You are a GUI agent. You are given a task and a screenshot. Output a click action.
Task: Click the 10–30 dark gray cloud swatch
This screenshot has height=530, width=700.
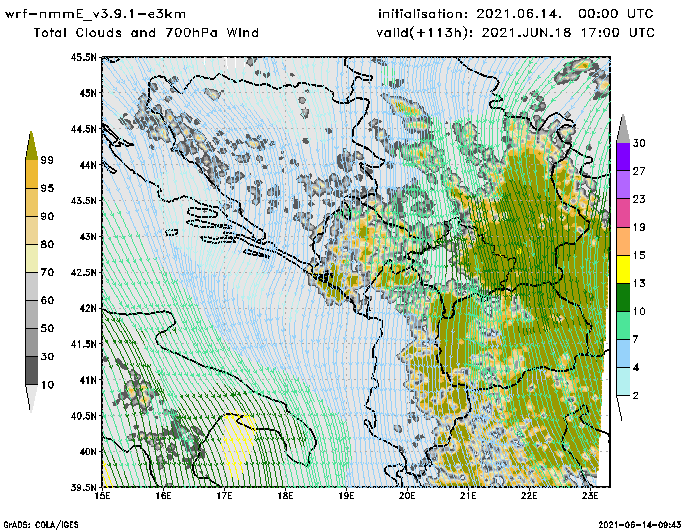click(32, 370)
